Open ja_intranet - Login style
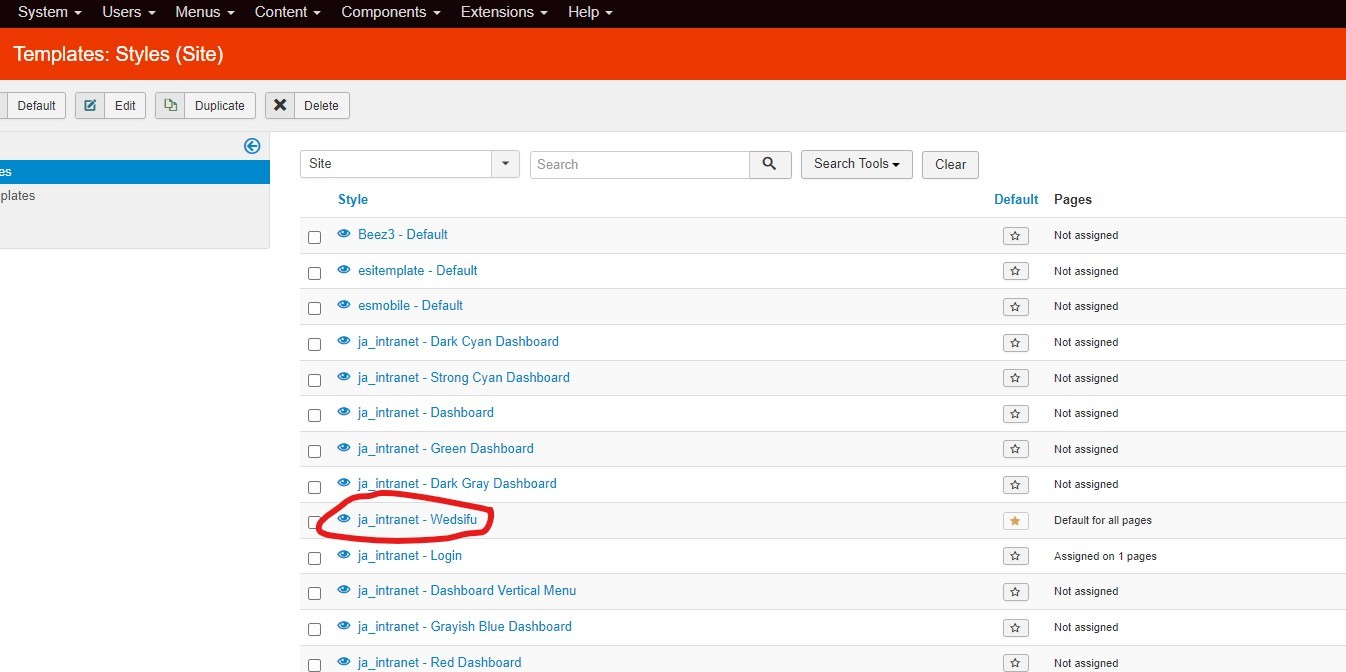Viewport: 1346px width, 672px height. [410, 555]
